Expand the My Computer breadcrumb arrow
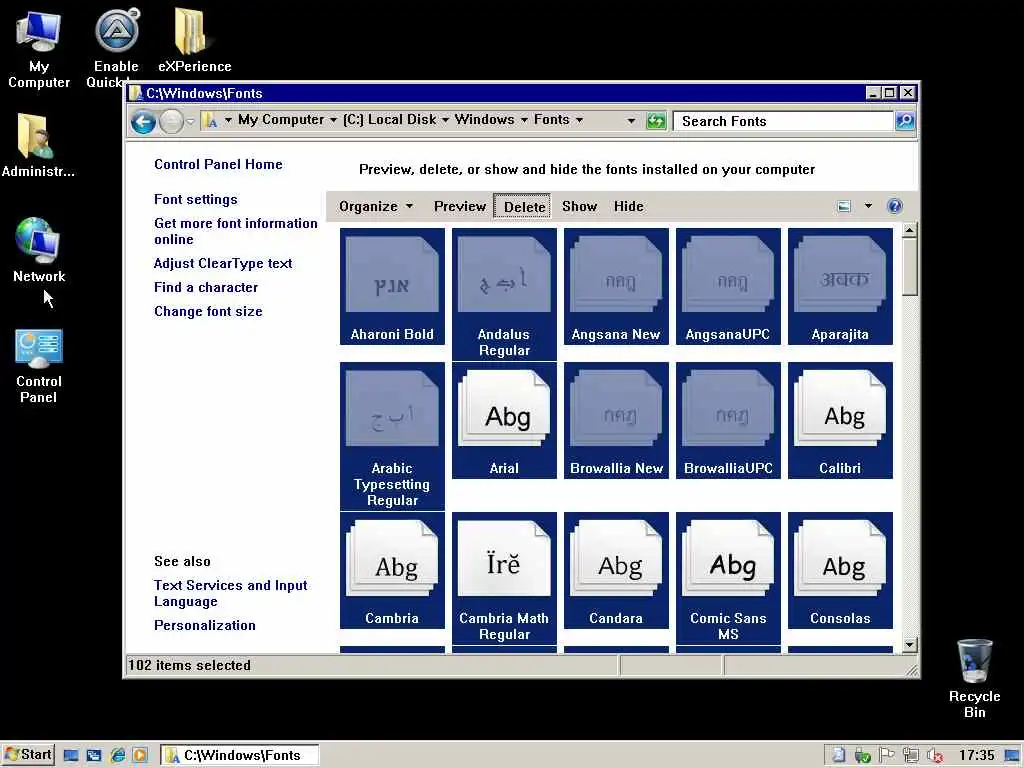 [x=333, y=120]
